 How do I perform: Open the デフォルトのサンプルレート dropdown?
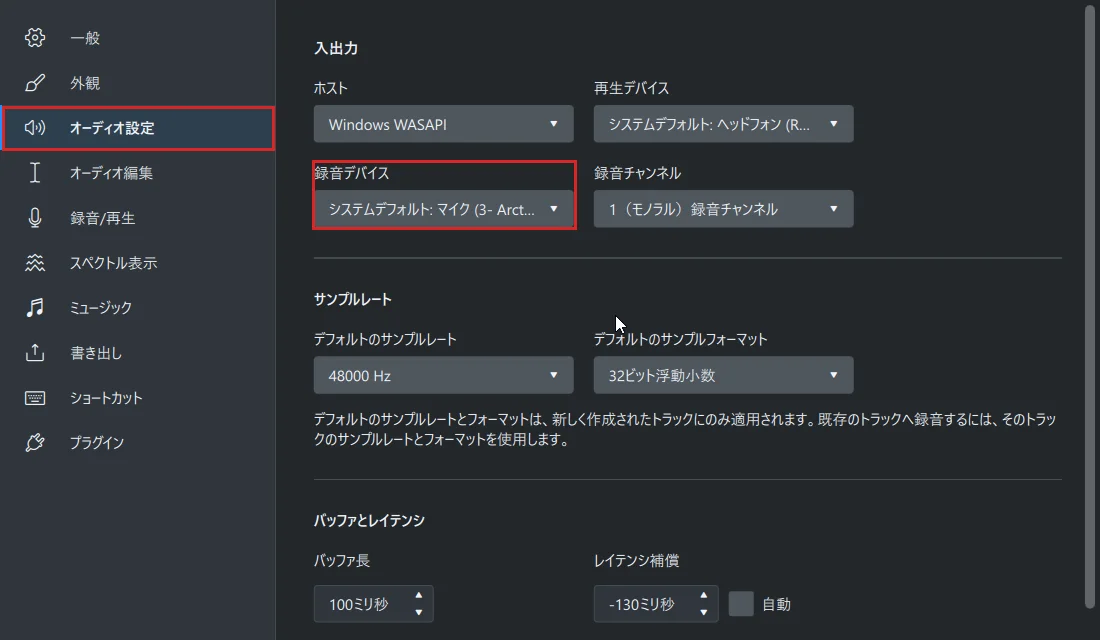coord(443,375)
